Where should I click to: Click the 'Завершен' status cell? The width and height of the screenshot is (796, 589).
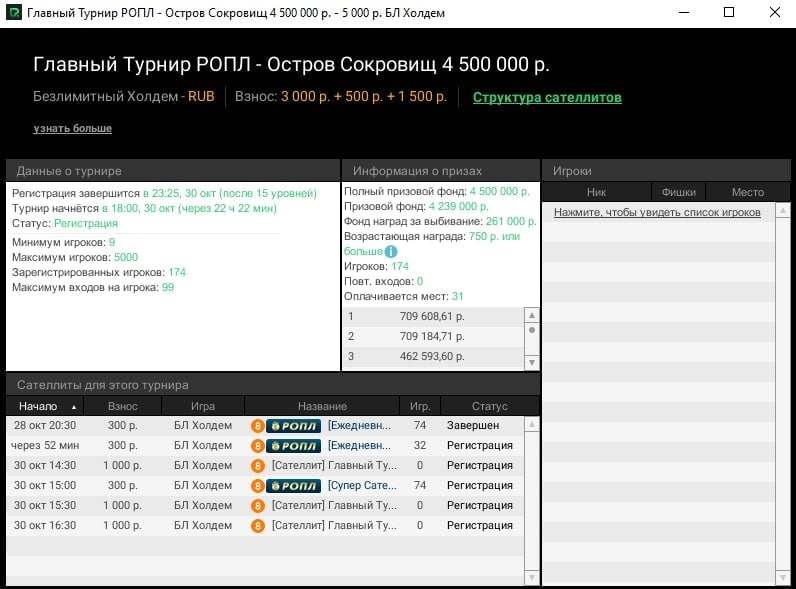(473, 426)
